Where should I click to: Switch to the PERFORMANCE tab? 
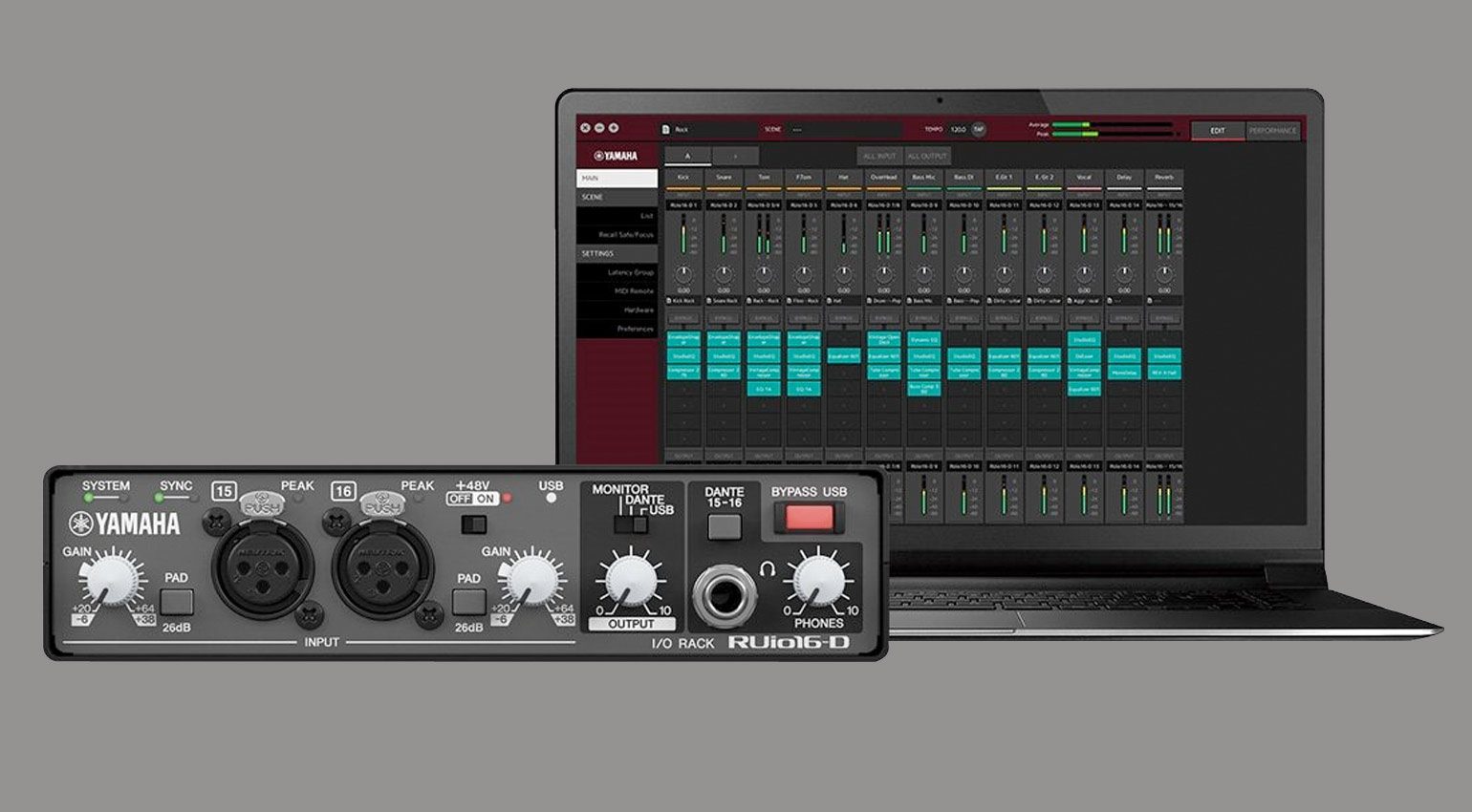click(1272, 131)
